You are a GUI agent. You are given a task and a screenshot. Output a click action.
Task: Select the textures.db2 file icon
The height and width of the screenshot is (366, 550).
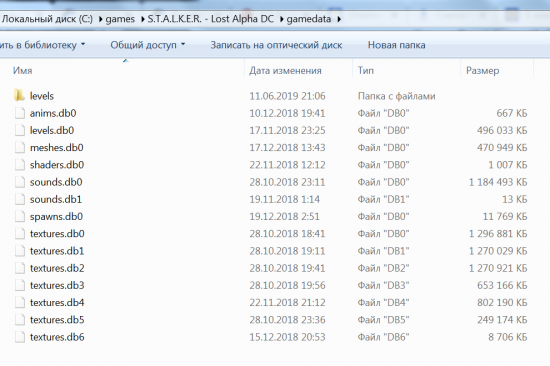click(x=20, y=268)
